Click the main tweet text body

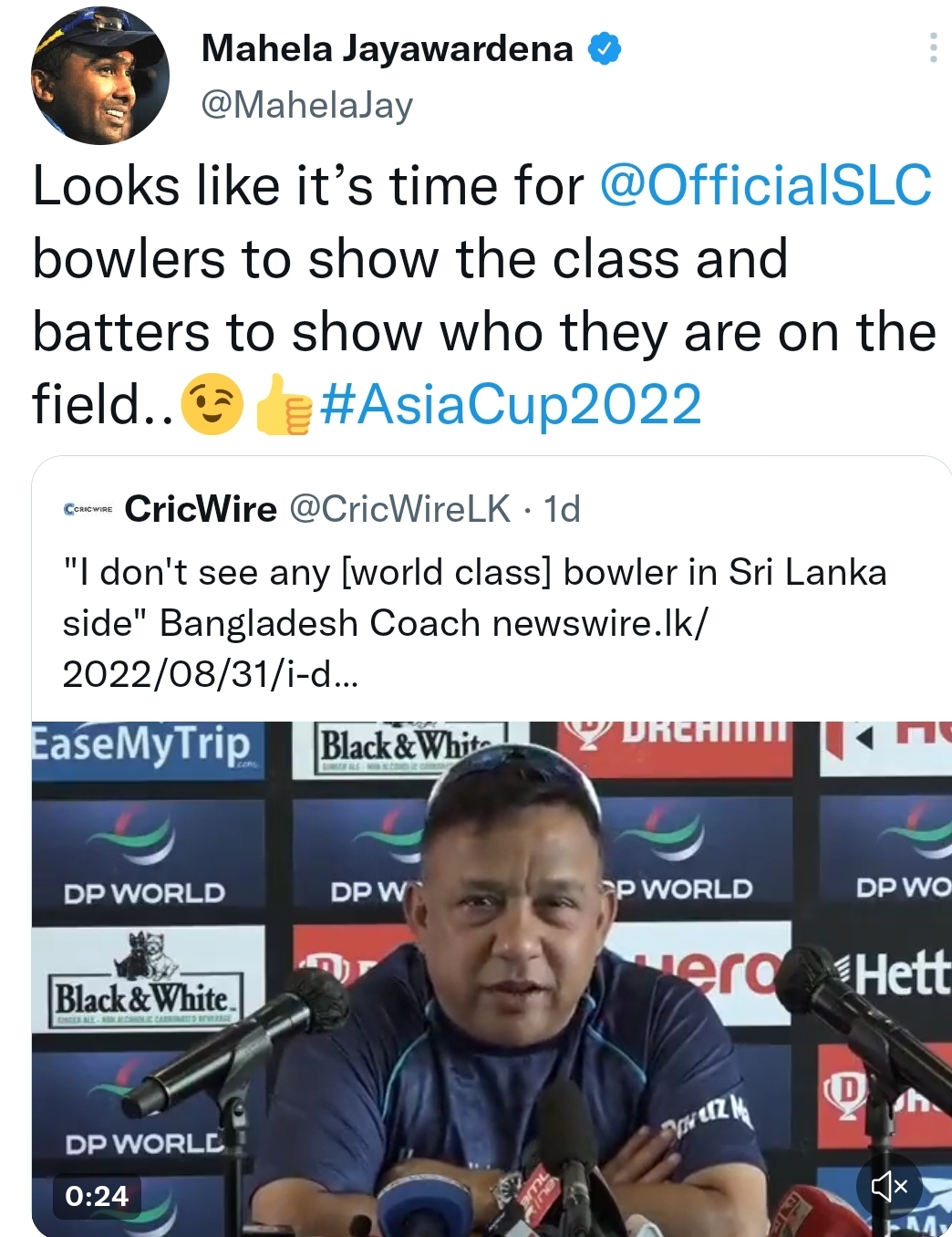click(x=483, y=295)
